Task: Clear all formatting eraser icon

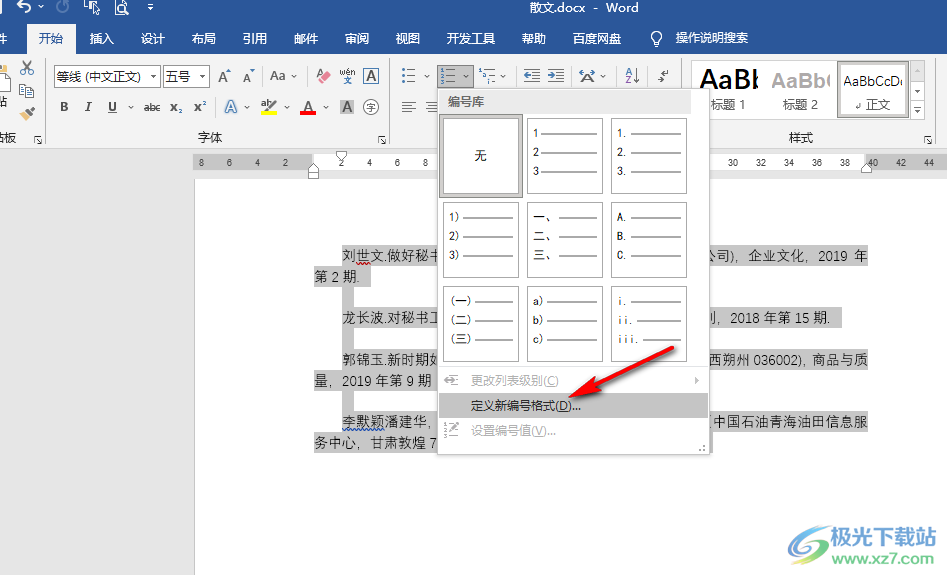Action: coord(323,76)
